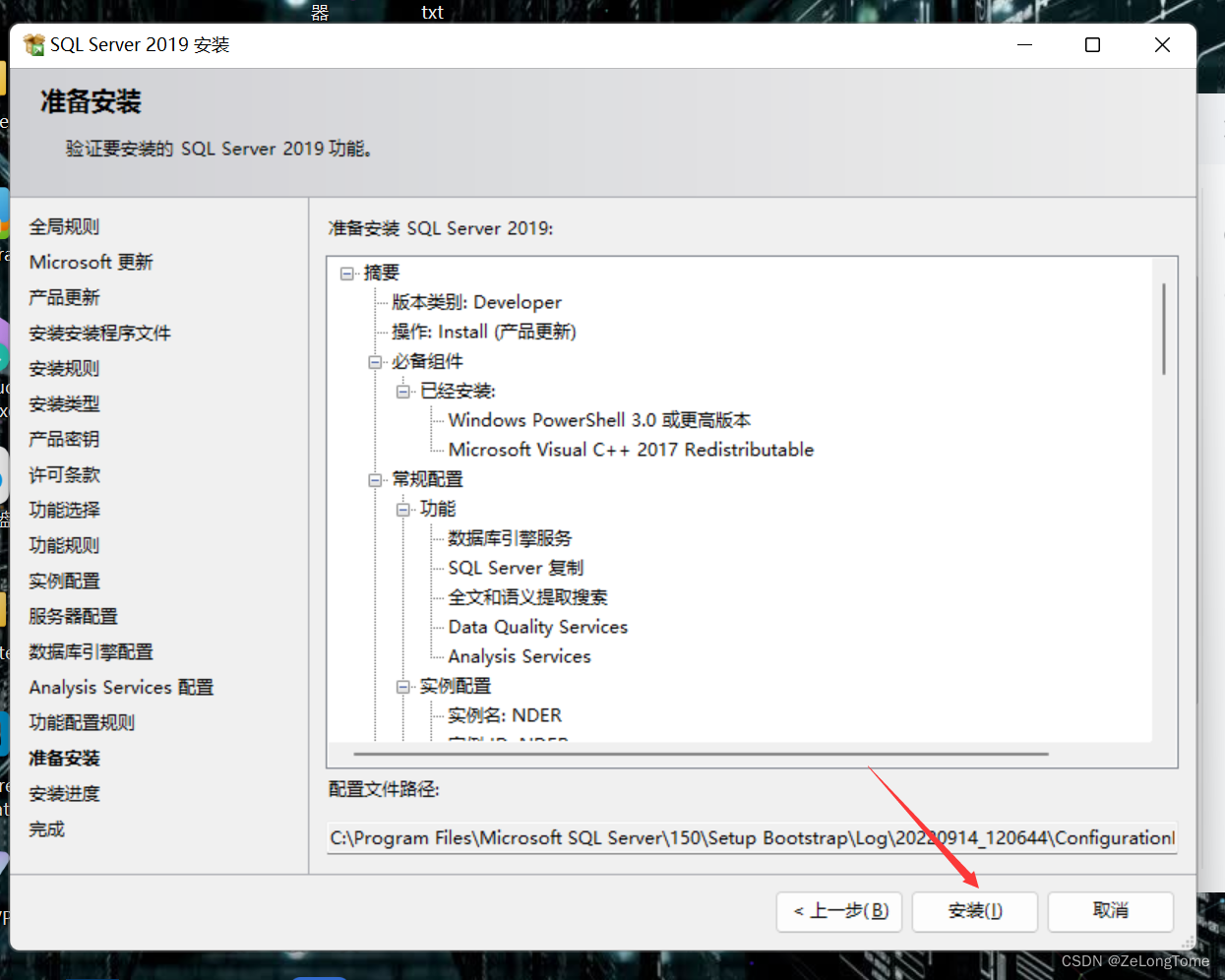
Task: Select 安装安装程序文件 step in sidebar
Action: pyautogui.click(x=99, y=333)
